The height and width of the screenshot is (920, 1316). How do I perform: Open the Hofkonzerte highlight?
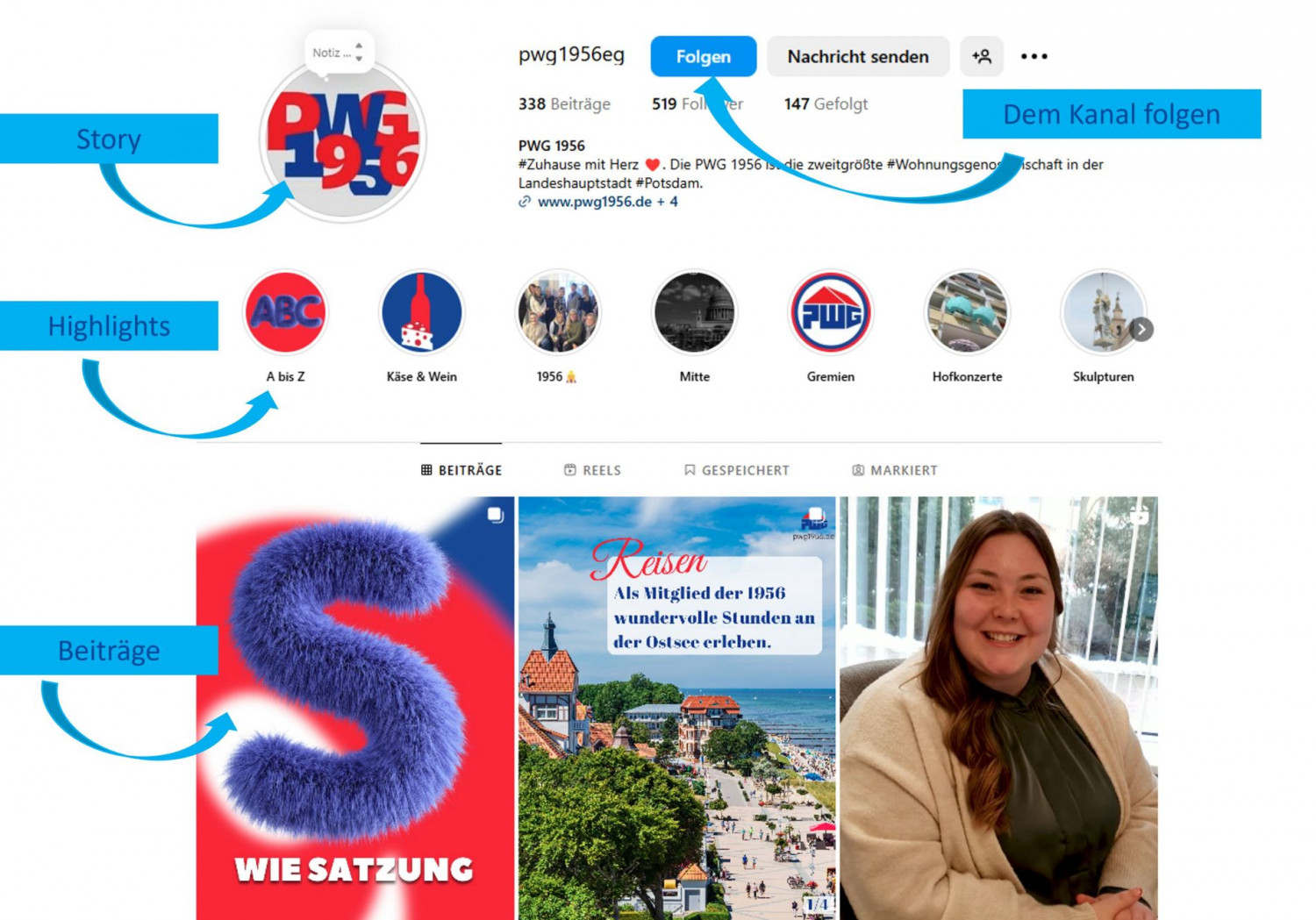tap(967, 312)
